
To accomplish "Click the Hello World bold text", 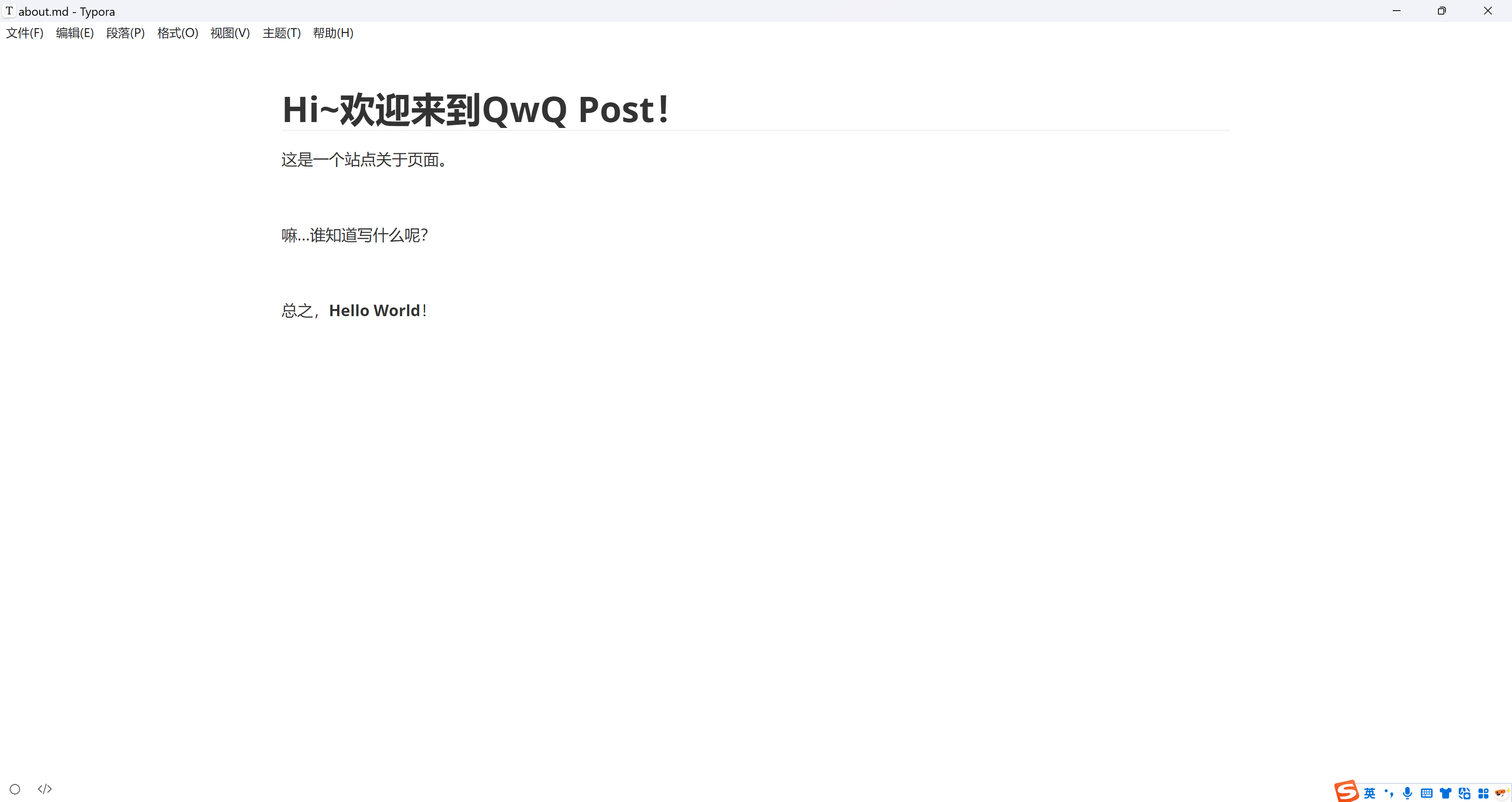I will tap(374, 311).
